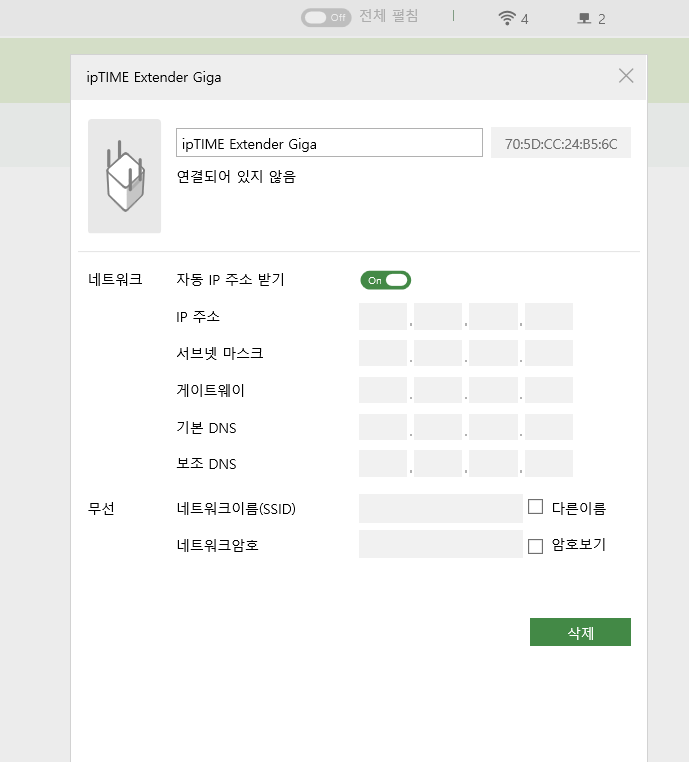
Task: Check the 암호보기 checkbox
Action: [x=535, y=546]
